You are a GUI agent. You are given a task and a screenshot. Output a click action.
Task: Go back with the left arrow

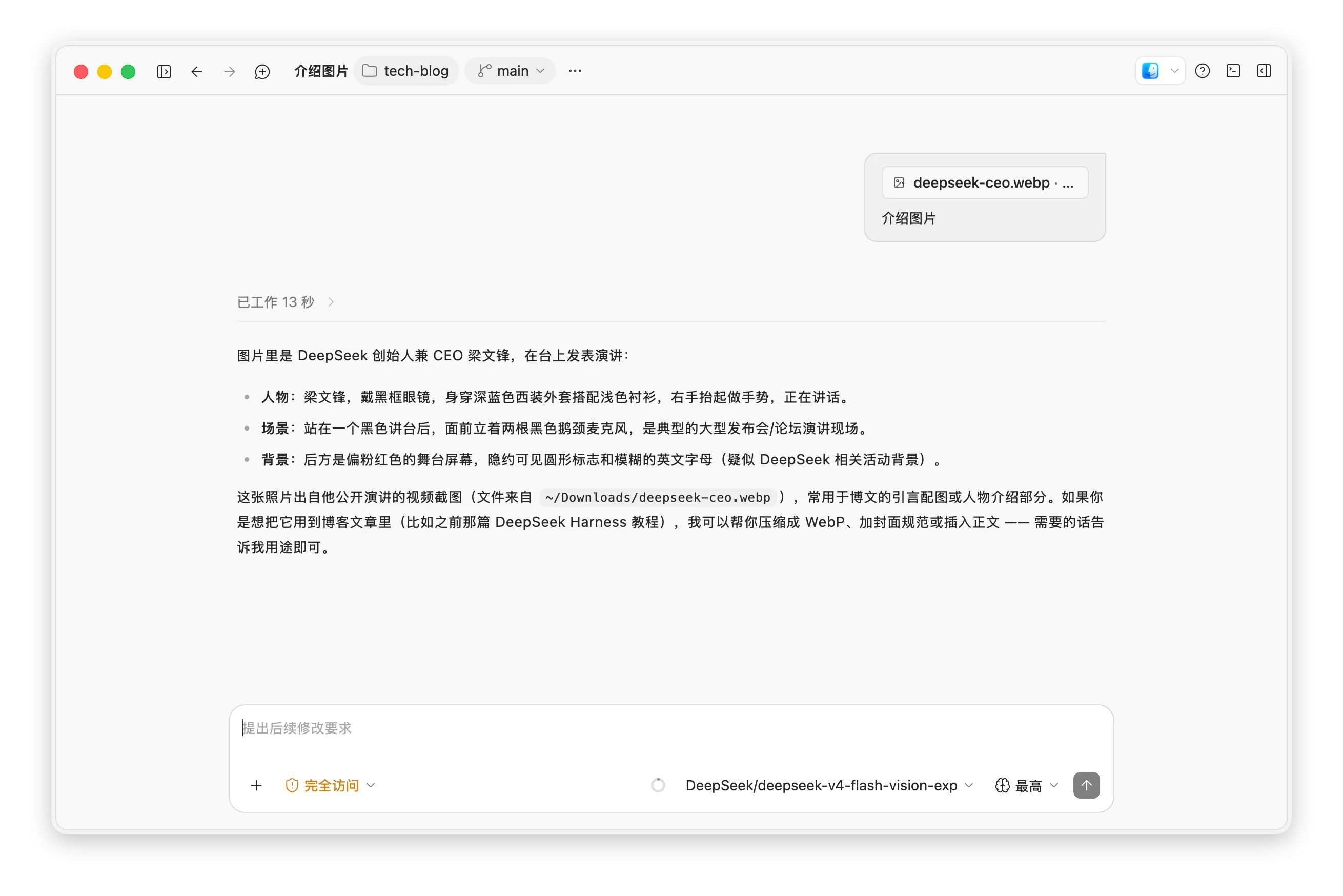tap(197, 71)
